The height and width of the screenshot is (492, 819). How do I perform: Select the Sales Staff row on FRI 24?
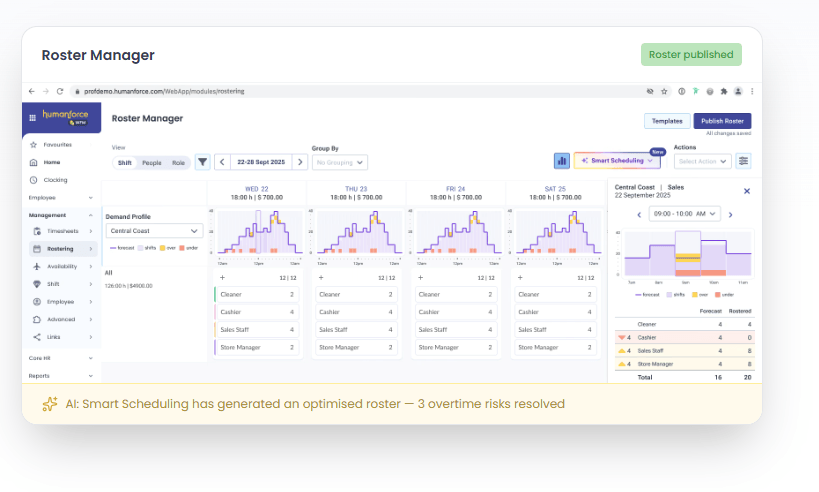coord(455,330)
